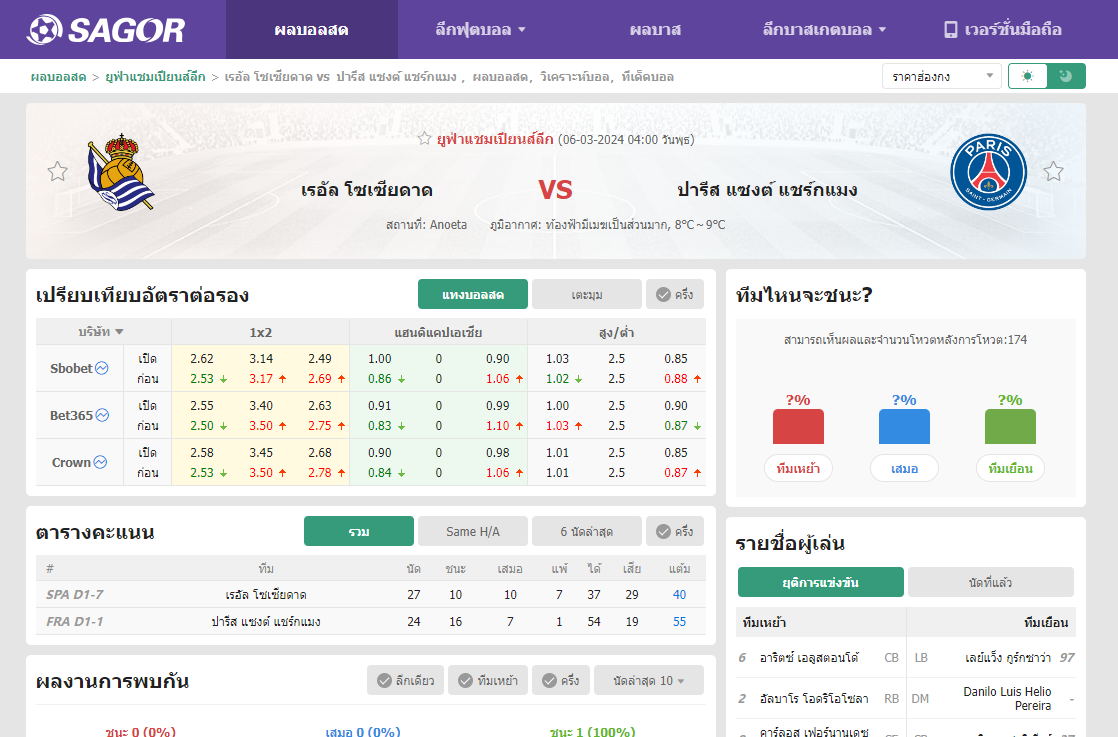1118x737 pixels.
Task: Click สูง/ต่ำ column header
Action: pyautogui.click(x=617, y=332)
